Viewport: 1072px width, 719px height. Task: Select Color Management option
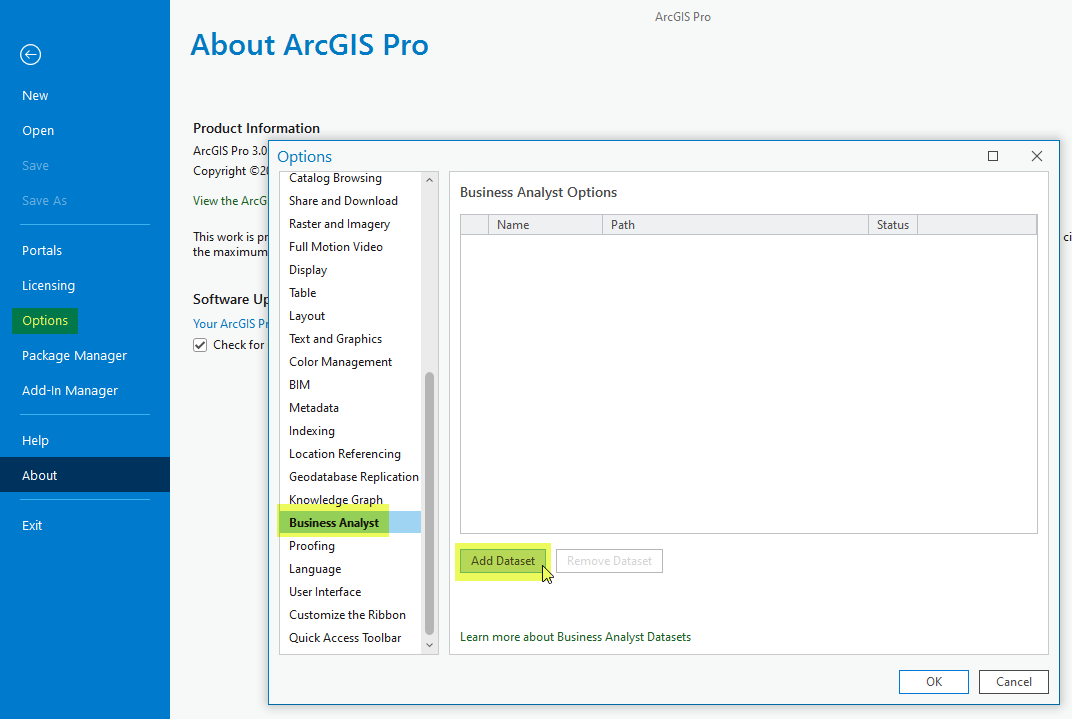[340, 362]
